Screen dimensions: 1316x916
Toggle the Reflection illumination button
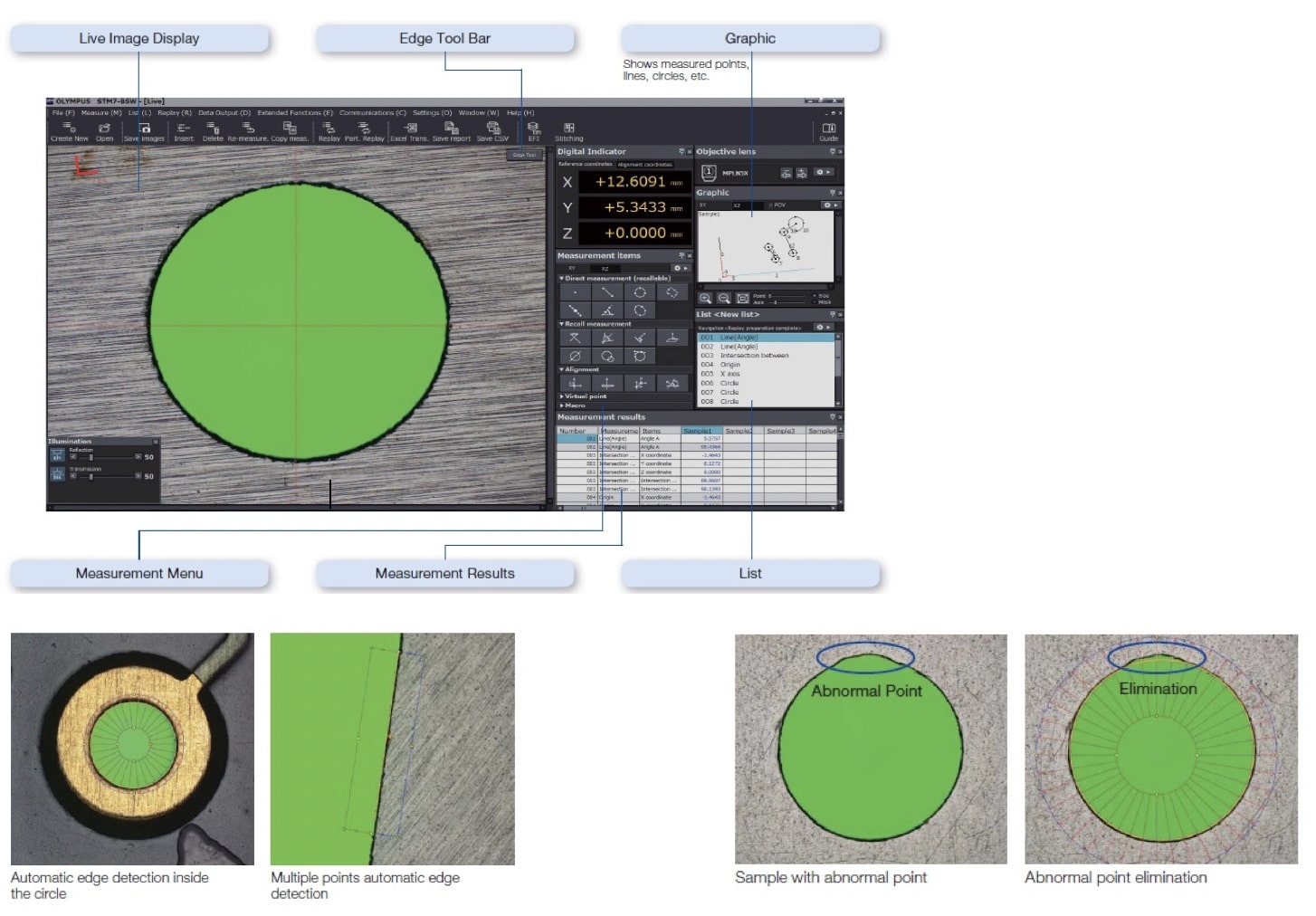pos(57,456)
